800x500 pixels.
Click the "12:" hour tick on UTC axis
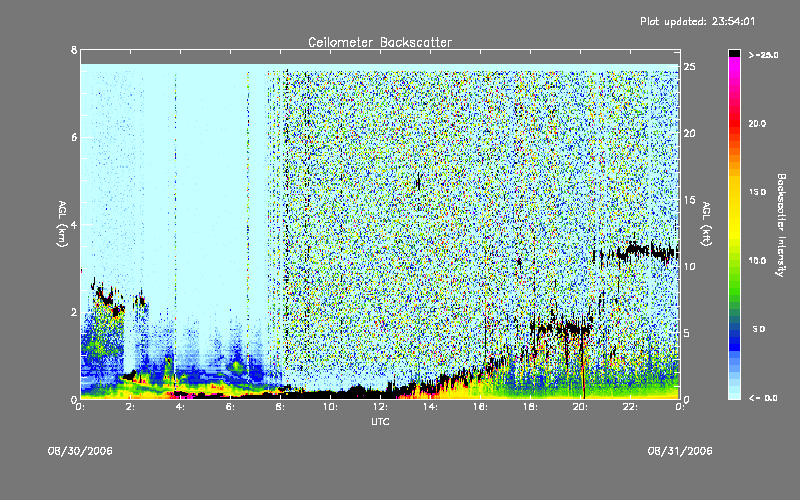click(380, 407)
